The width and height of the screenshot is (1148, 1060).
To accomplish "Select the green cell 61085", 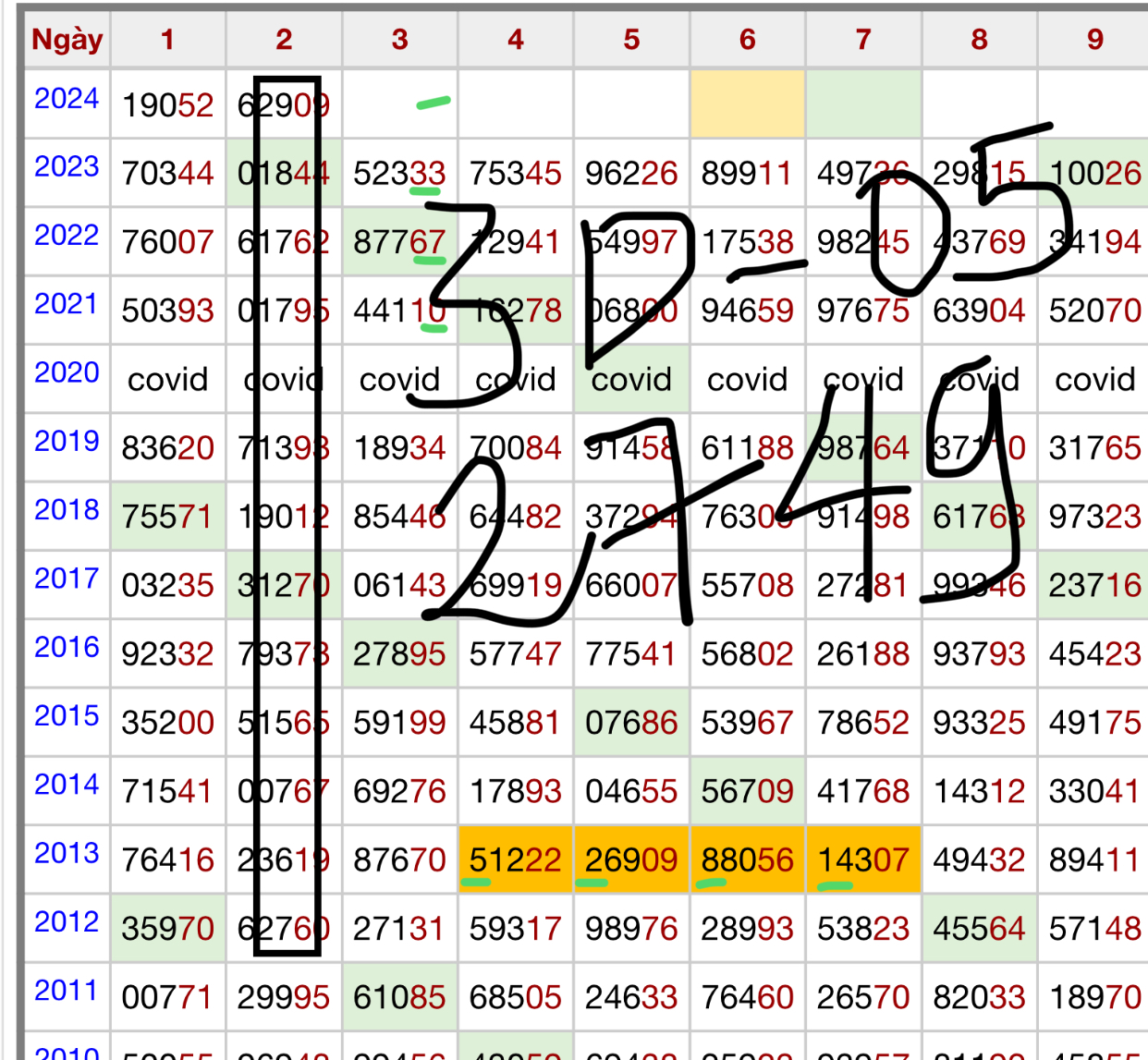I will click(x=399, y=997).
